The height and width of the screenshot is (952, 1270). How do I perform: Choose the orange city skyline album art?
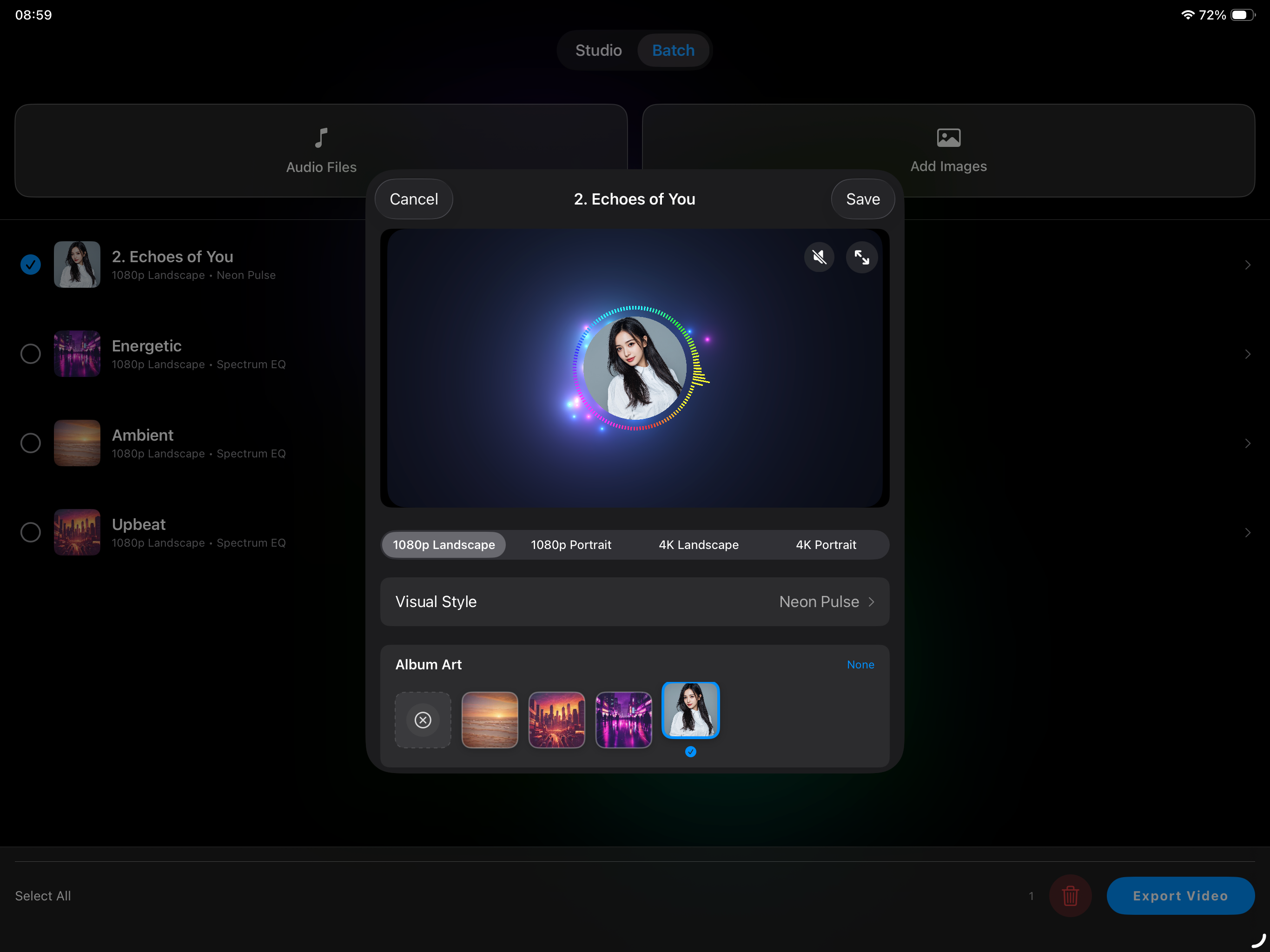point(556,720)
